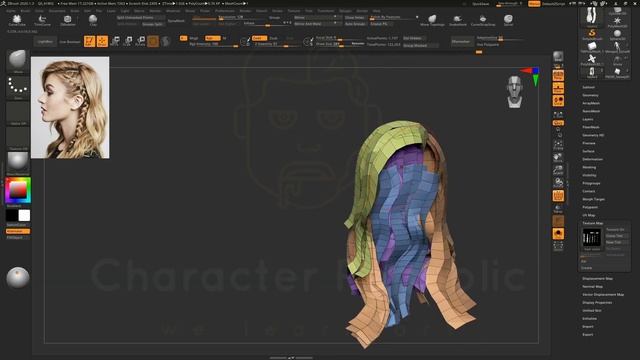640x360 pixels.
Task: Expand the Geometry sub-palette
Action: click(x=590, y=95)
